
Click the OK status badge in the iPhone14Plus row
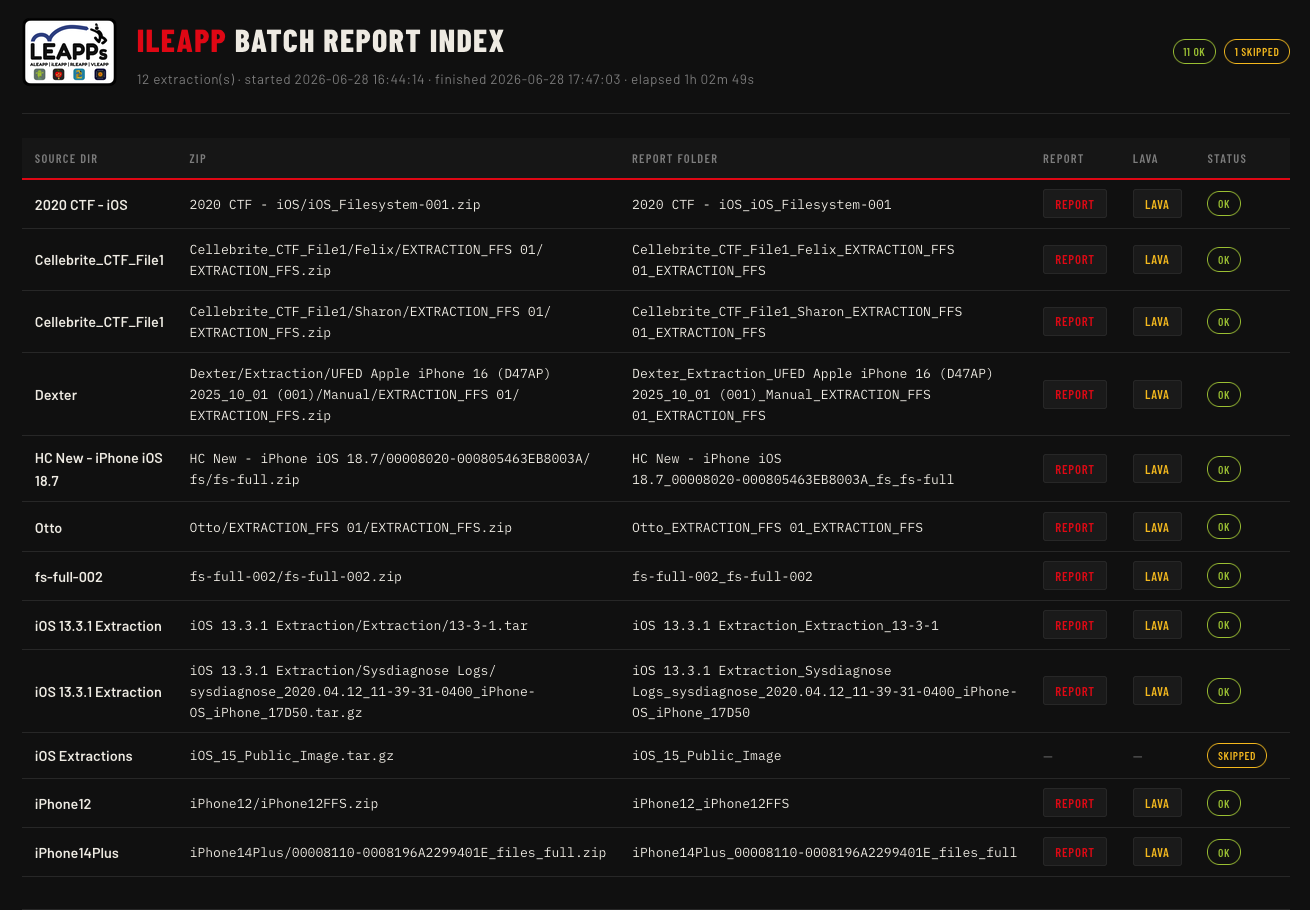pos(1224,852)
